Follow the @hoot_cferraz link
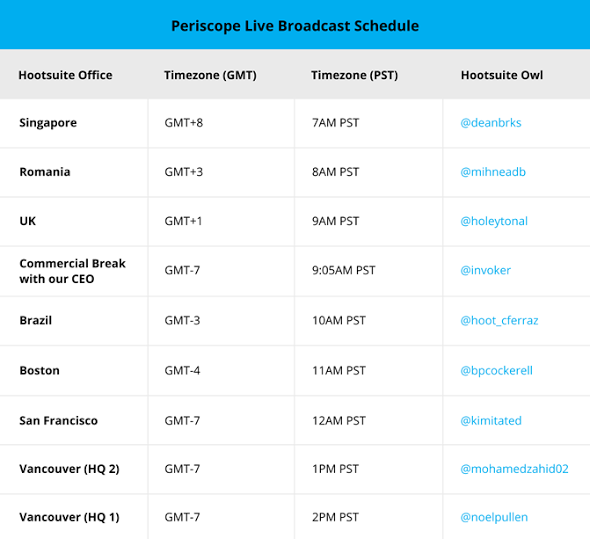This screenshot has width=590, height=539. coord(499,320)
